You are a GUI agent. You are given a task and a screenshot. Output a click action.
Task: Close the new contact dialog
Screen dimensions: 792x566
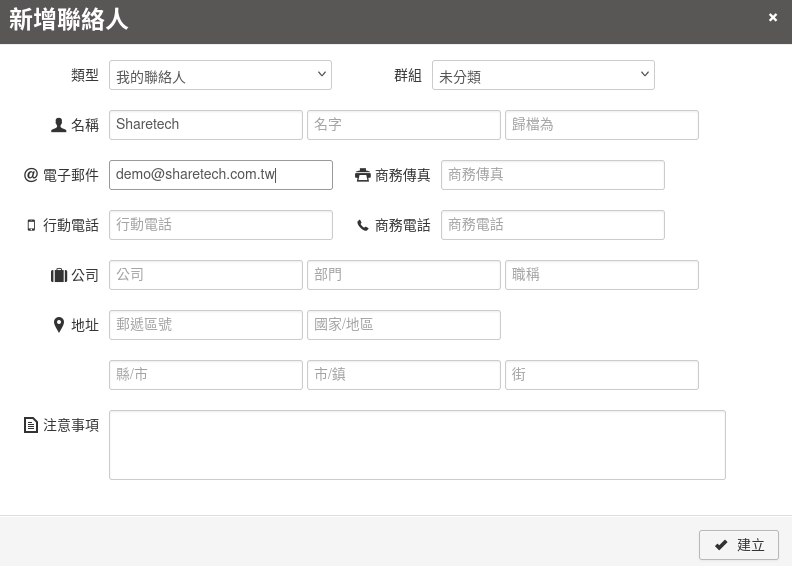tap(773, 18)
